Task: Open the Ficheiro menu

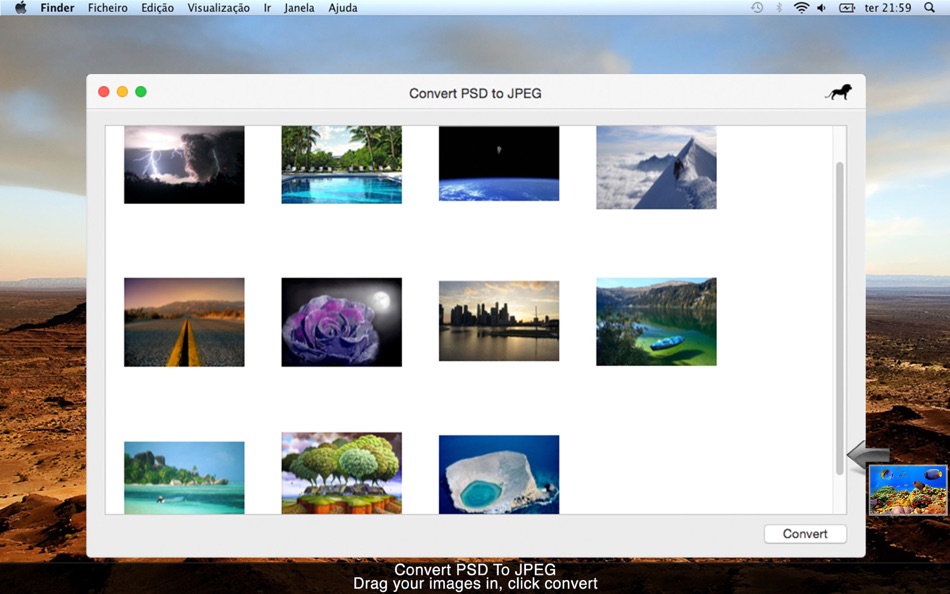Action: (108, 8)
